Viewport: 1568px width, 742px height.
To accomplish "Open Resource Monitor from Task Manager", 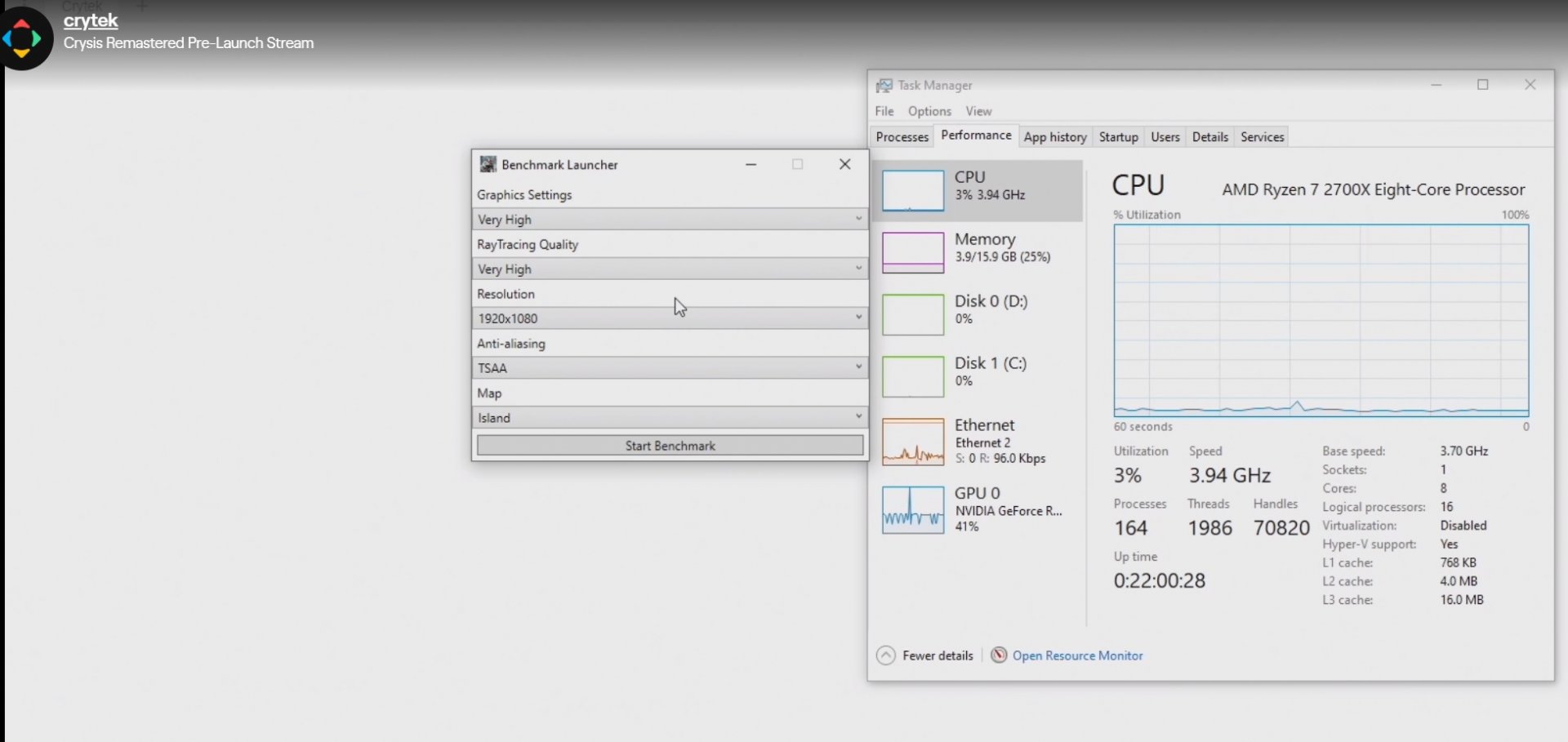I will (1078, 655).
